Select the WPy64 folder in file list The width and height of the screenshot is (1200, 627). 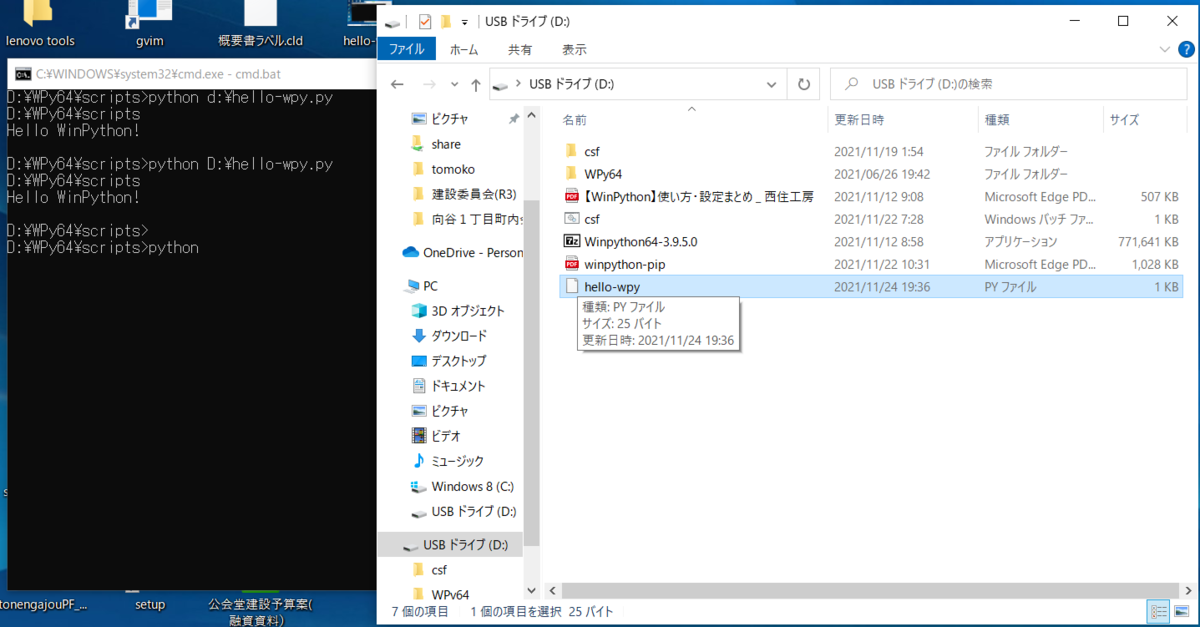point(603,174)
